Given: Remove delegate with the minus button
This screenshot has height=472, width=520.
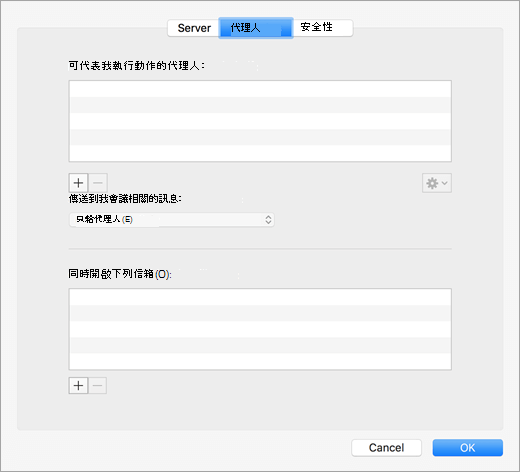Looking at the screenshot, I should tap(98, 183).
